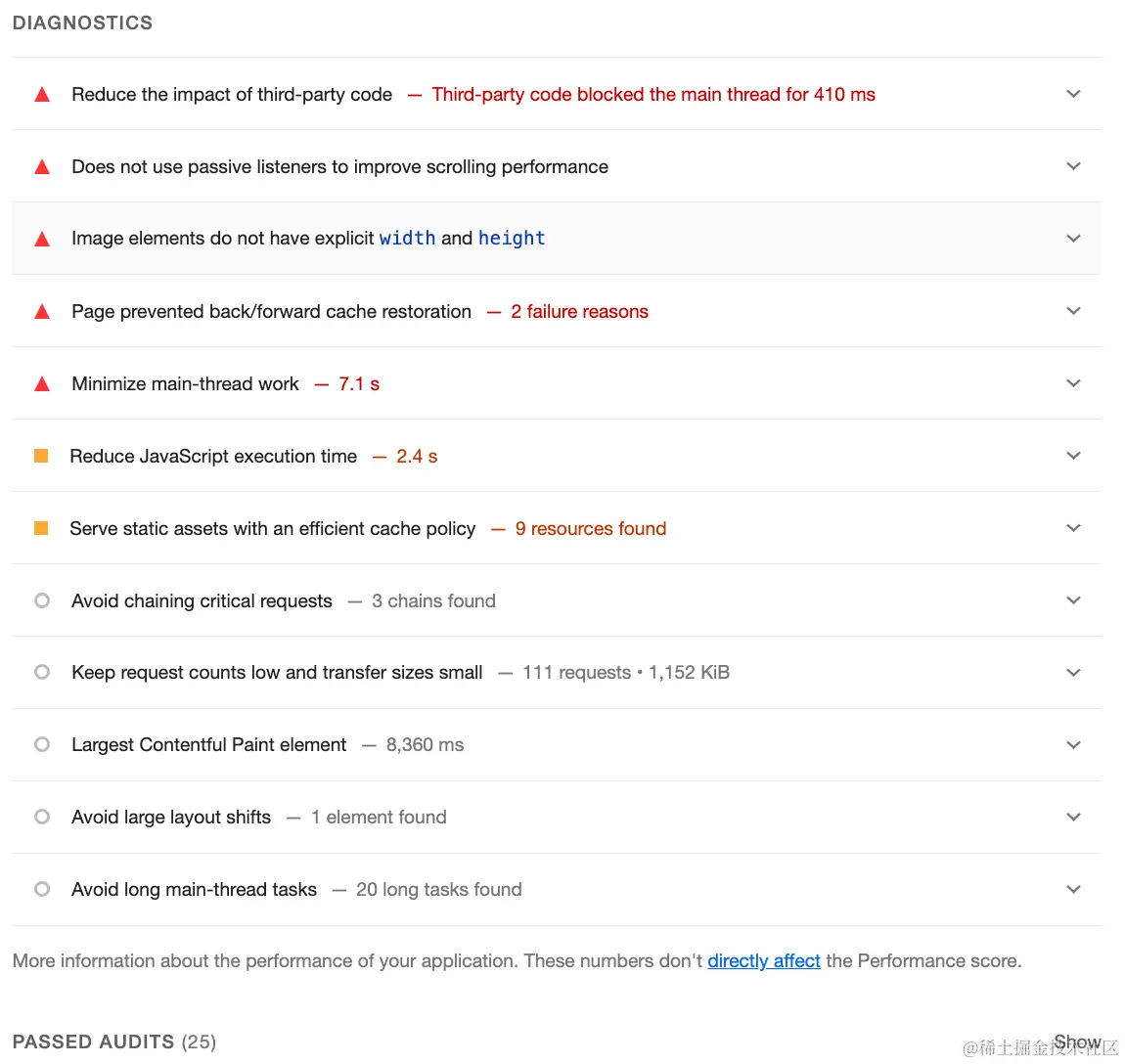Click gray circle beside Avoid chaining critical requests
Image resolution: width=1125 pixels, height=1064 pixels.
pos(42,600)
